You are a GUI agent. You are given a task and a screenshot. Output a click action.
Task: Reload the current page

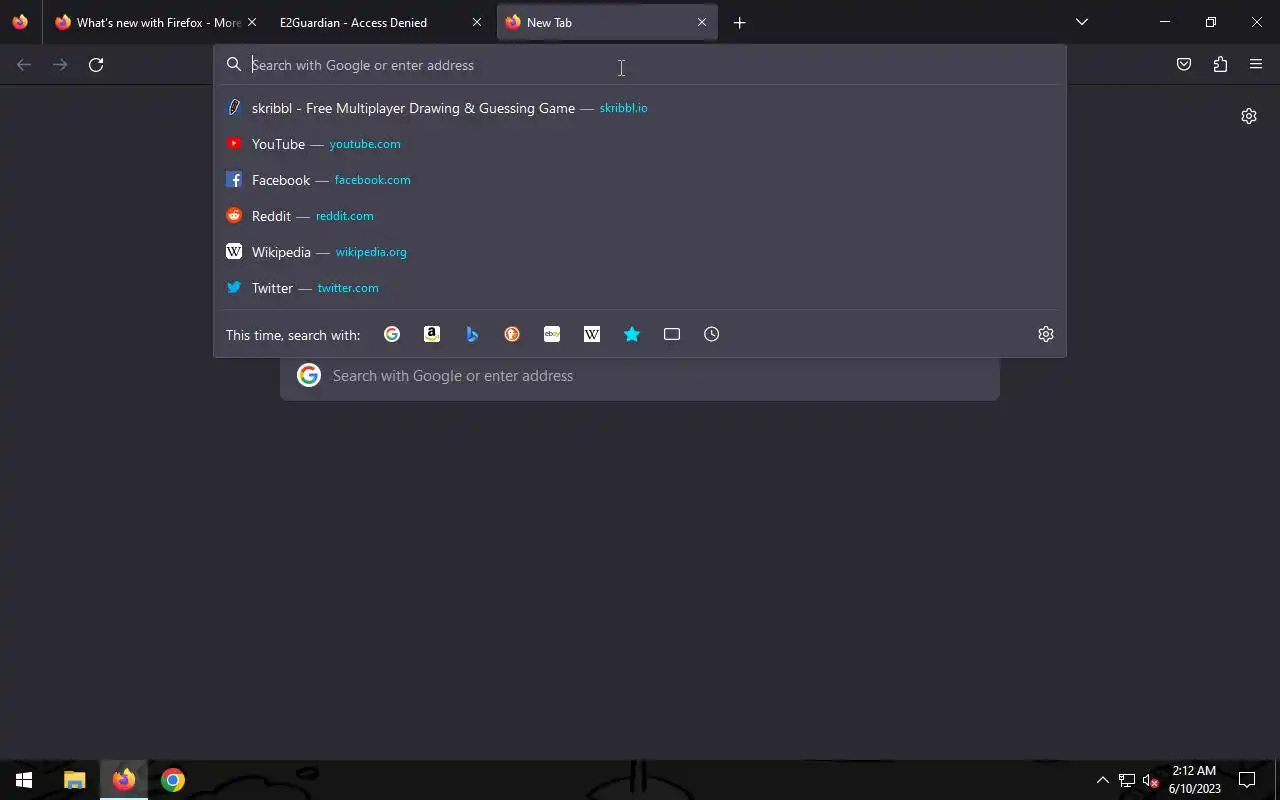[x=96, y=64]
